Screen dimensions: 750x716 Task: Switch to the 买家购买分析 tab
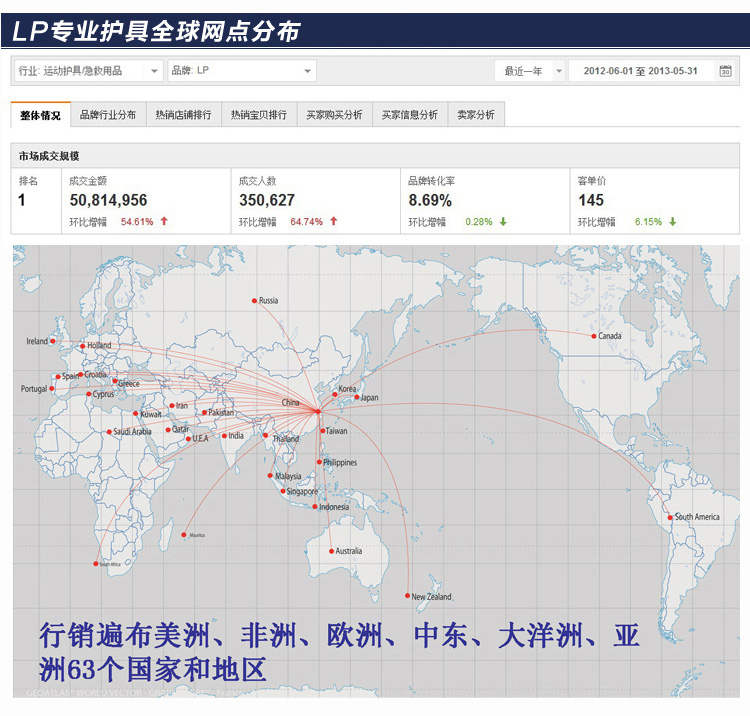coord(335,115)
